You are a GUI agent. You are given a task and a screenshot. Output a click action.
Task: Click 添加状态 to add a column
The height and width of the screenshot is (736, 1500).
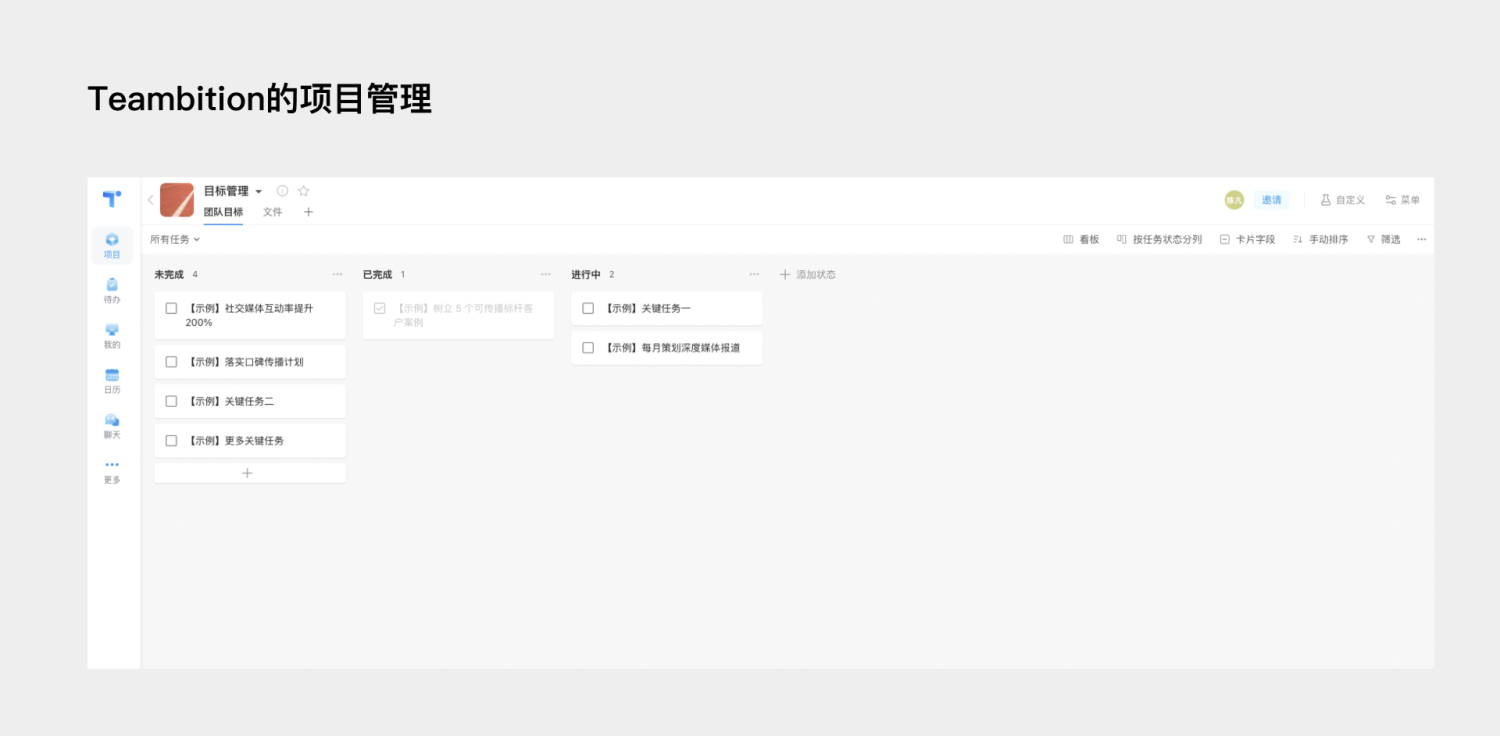pos(807,274)
